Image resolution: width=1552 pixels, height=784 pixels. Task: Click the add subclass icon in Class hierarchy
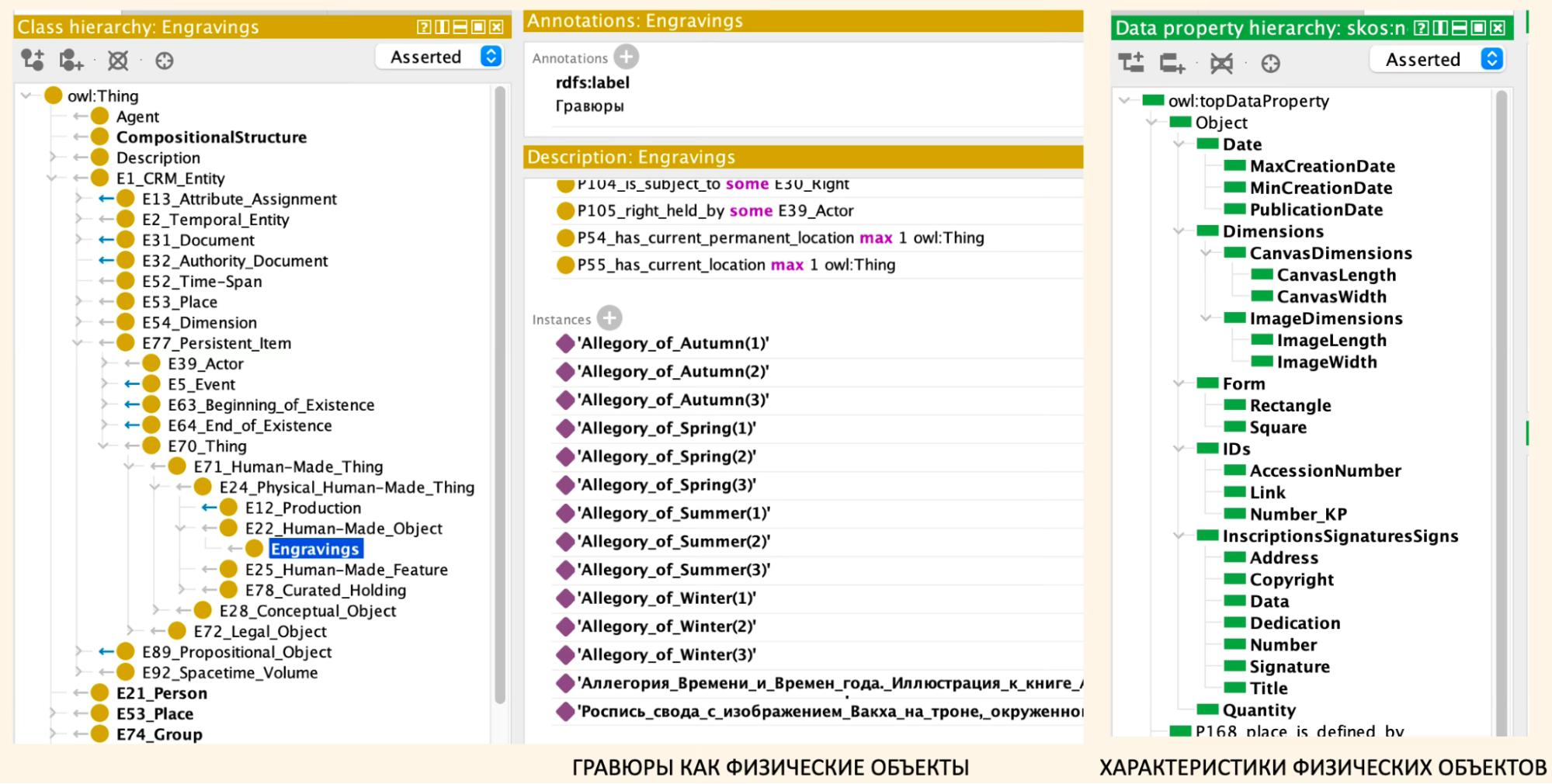pyautogui.click(x=33, y=60)
